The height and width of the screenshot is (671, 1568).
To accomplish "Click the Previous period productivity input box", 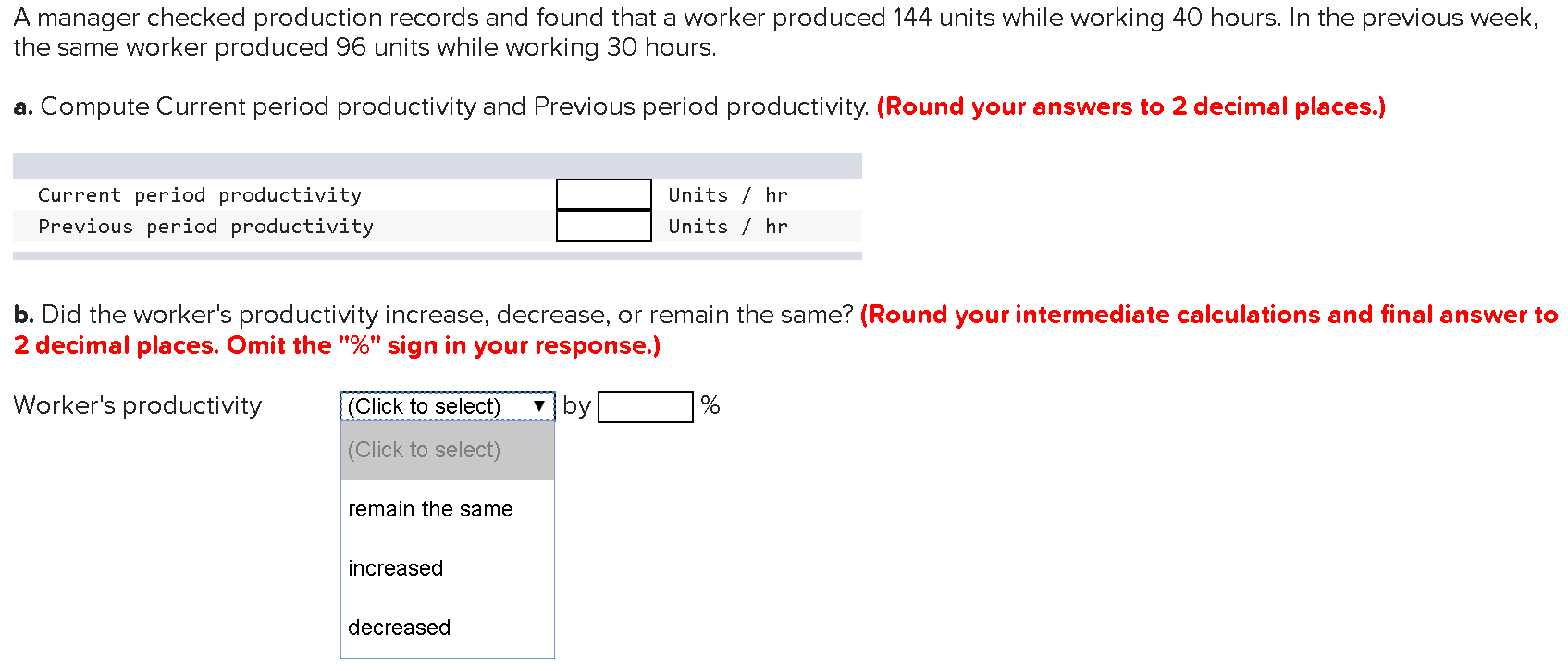I will click(603, 226).
